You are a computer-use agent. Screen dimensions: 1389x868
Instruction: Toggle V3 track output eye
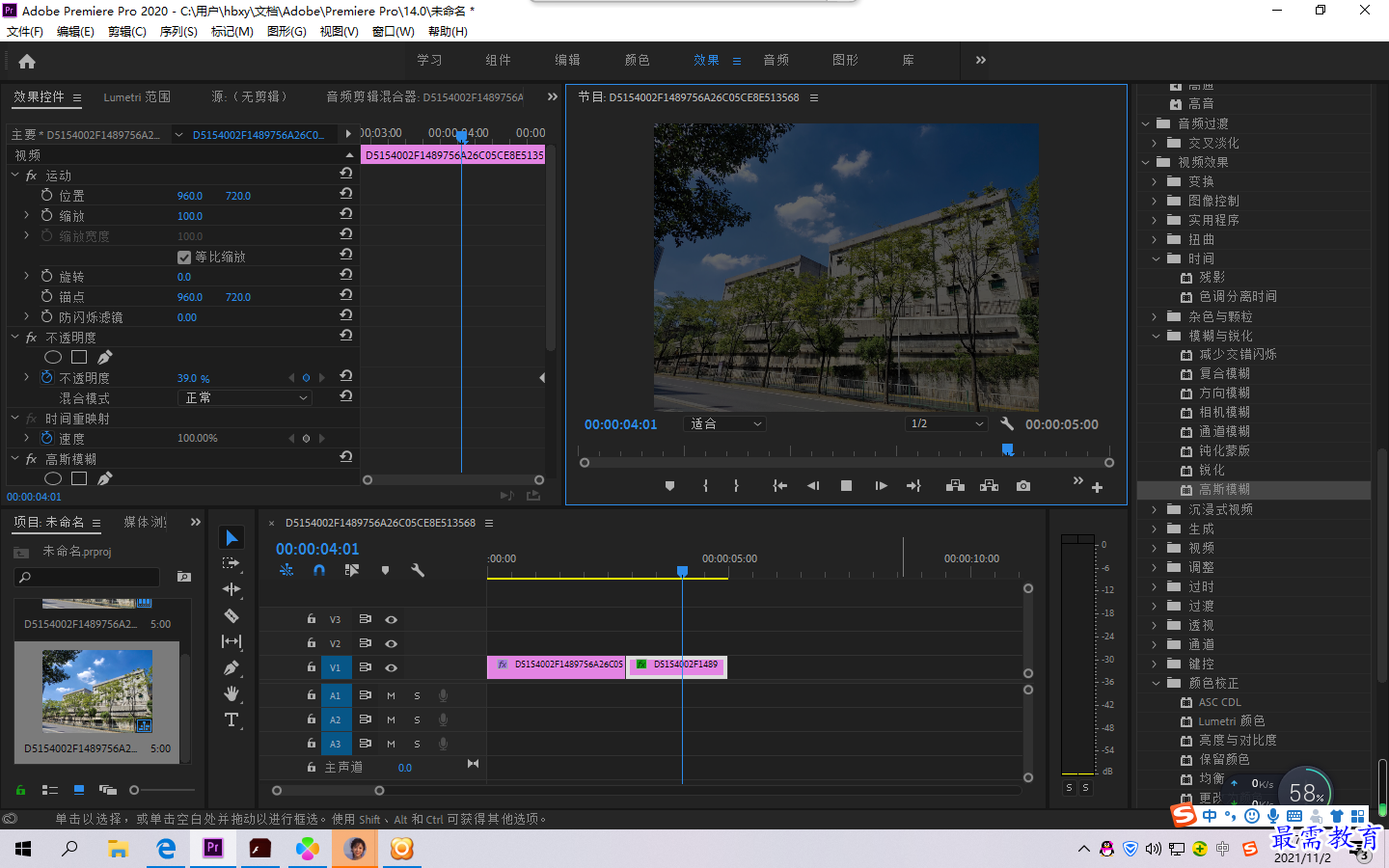tap(391, 619)
